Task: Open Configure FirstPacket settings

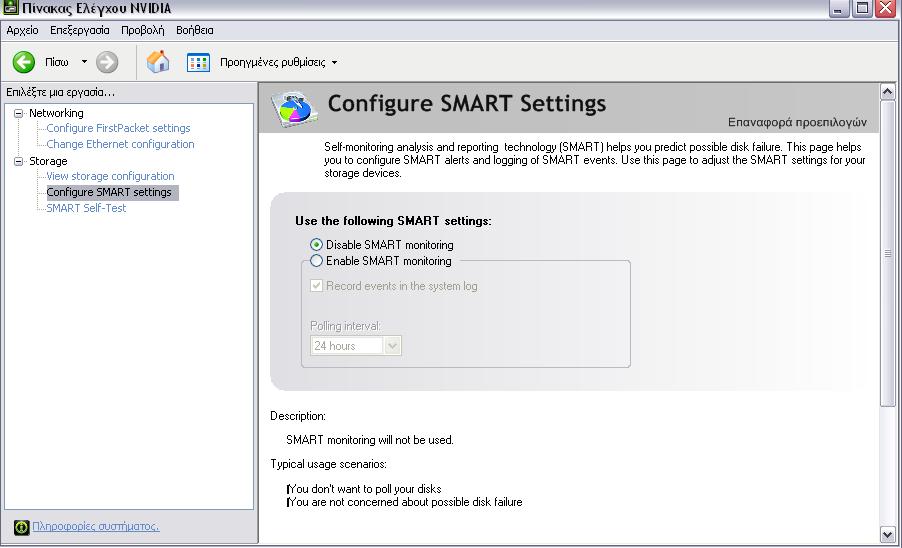Action: click(118, 128)
